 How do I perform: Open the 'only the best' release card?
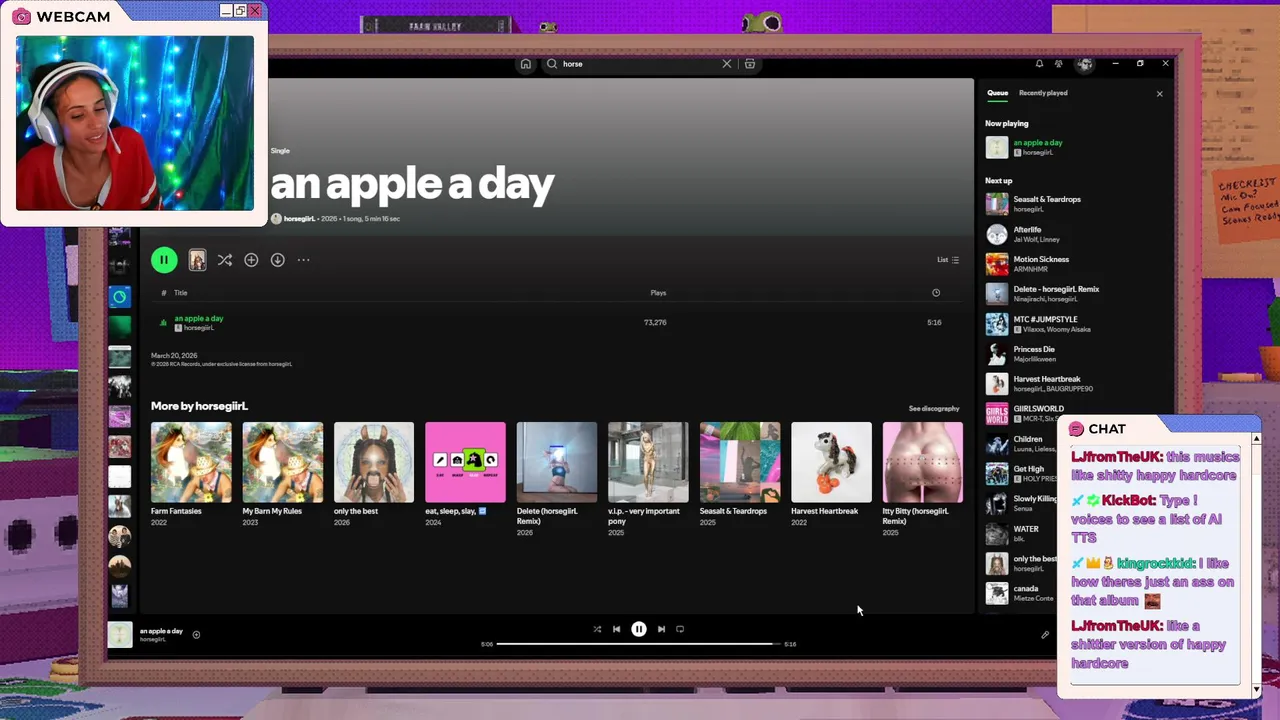(x=374, y=475)
